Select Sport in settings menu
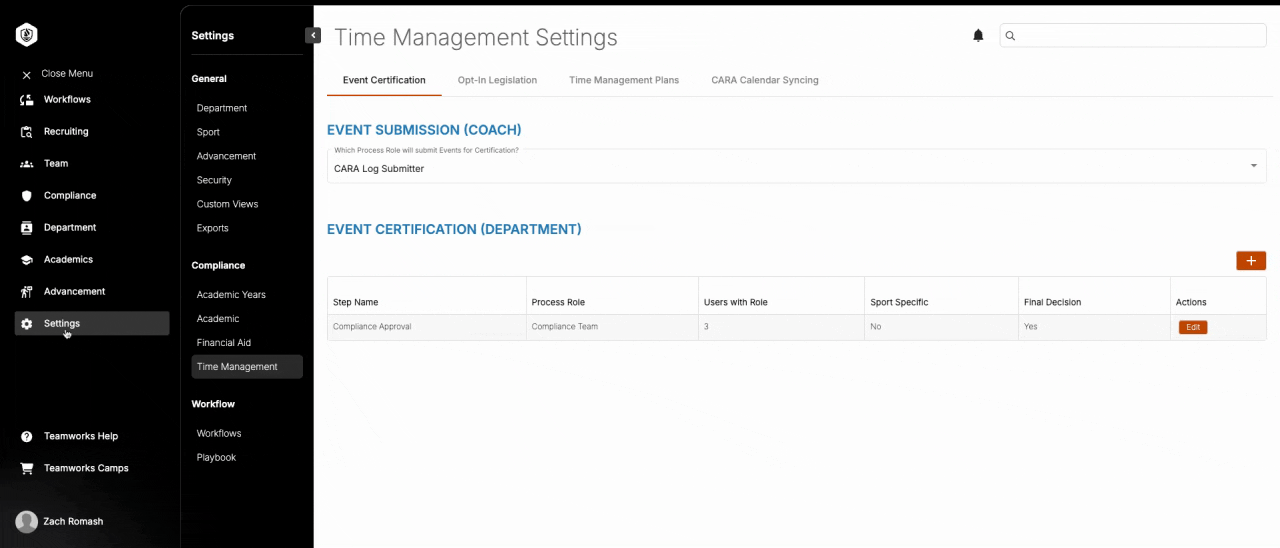The width and height of the screenshot is (1280, 548). click(x=208, y=132)
